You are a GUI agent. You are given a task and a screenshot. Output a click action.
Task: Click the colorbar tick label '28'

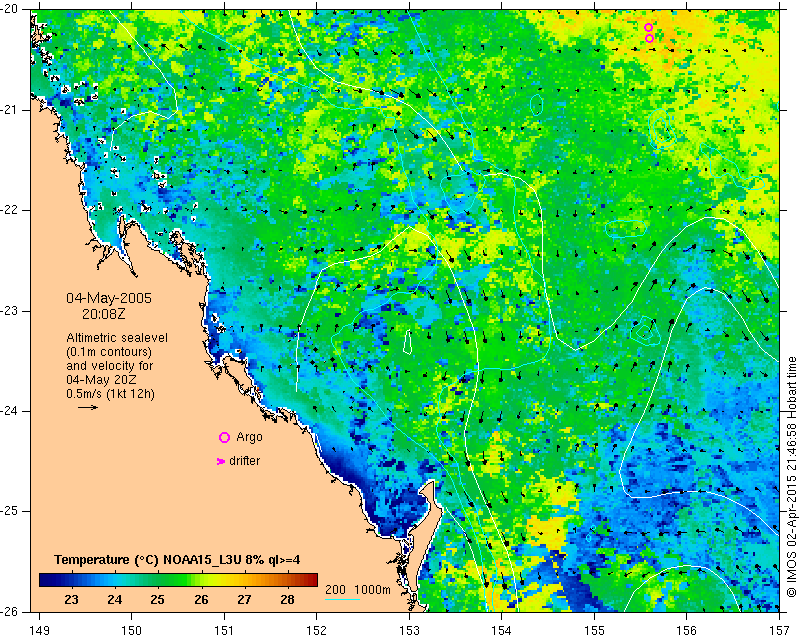[287, 599]
